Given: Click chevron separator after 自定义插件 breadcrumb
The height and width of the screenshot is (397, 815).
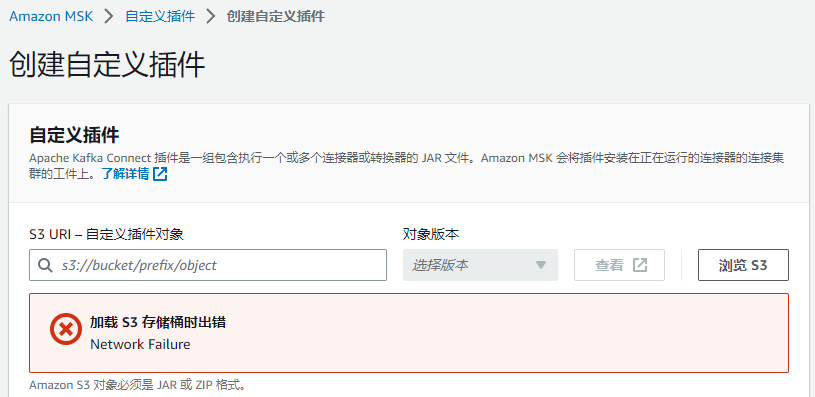Looking at the screenshot, I should (211, 16).
